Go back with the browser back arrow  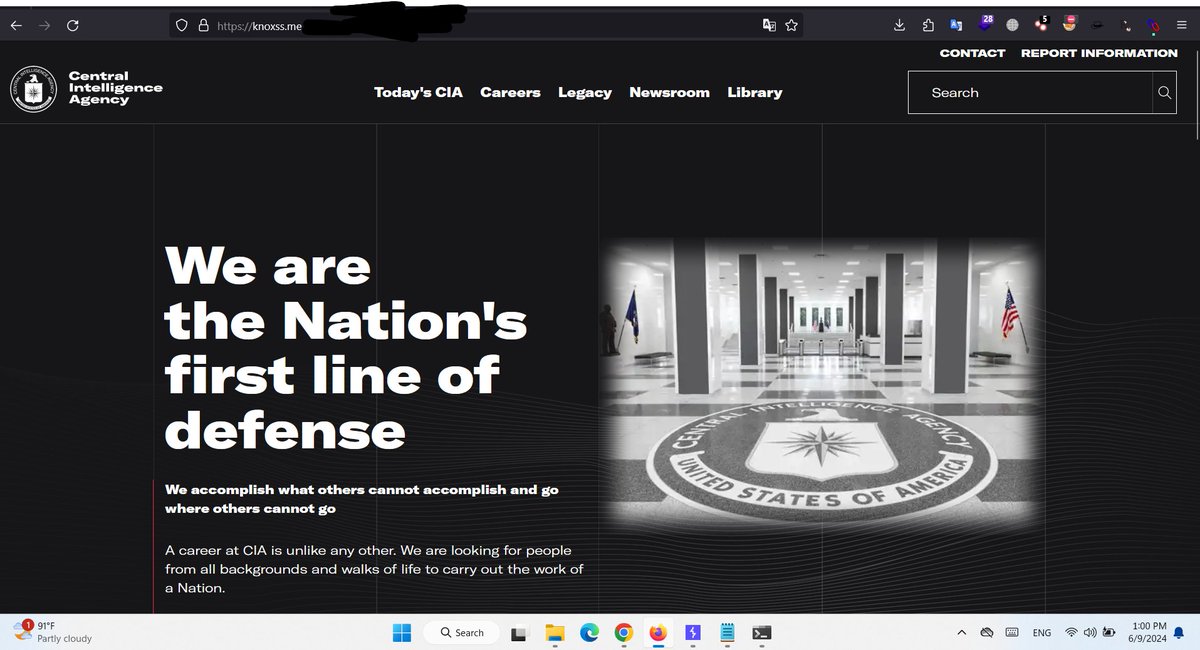point(16,26)
